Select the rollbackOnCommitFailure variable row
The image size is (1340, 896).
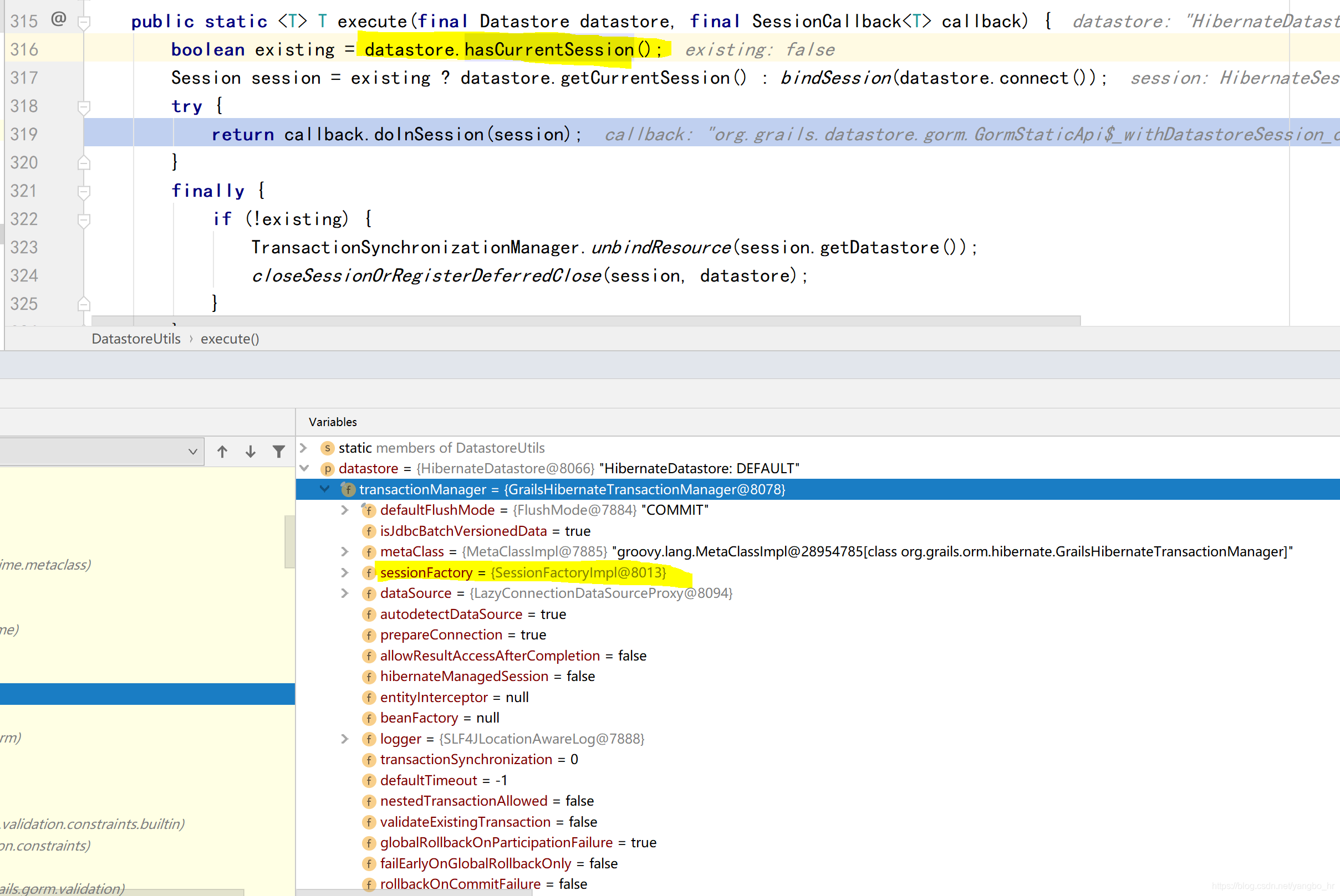(818, 884)
